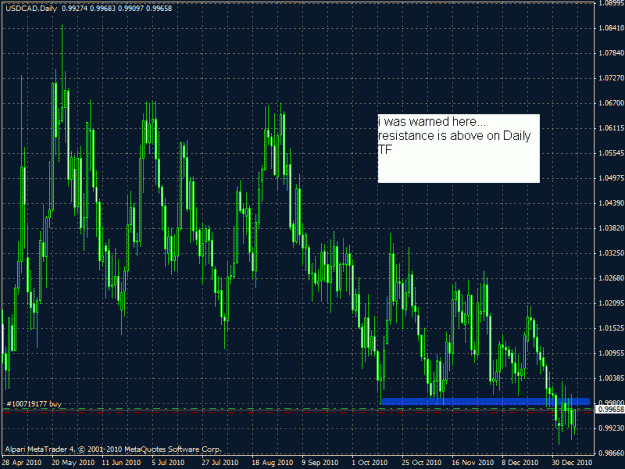This screenshot has width=625, height=469.
Task: Click the 8 Dec 2010 date label
Action: pyautogui.click(x=520, y=463)
